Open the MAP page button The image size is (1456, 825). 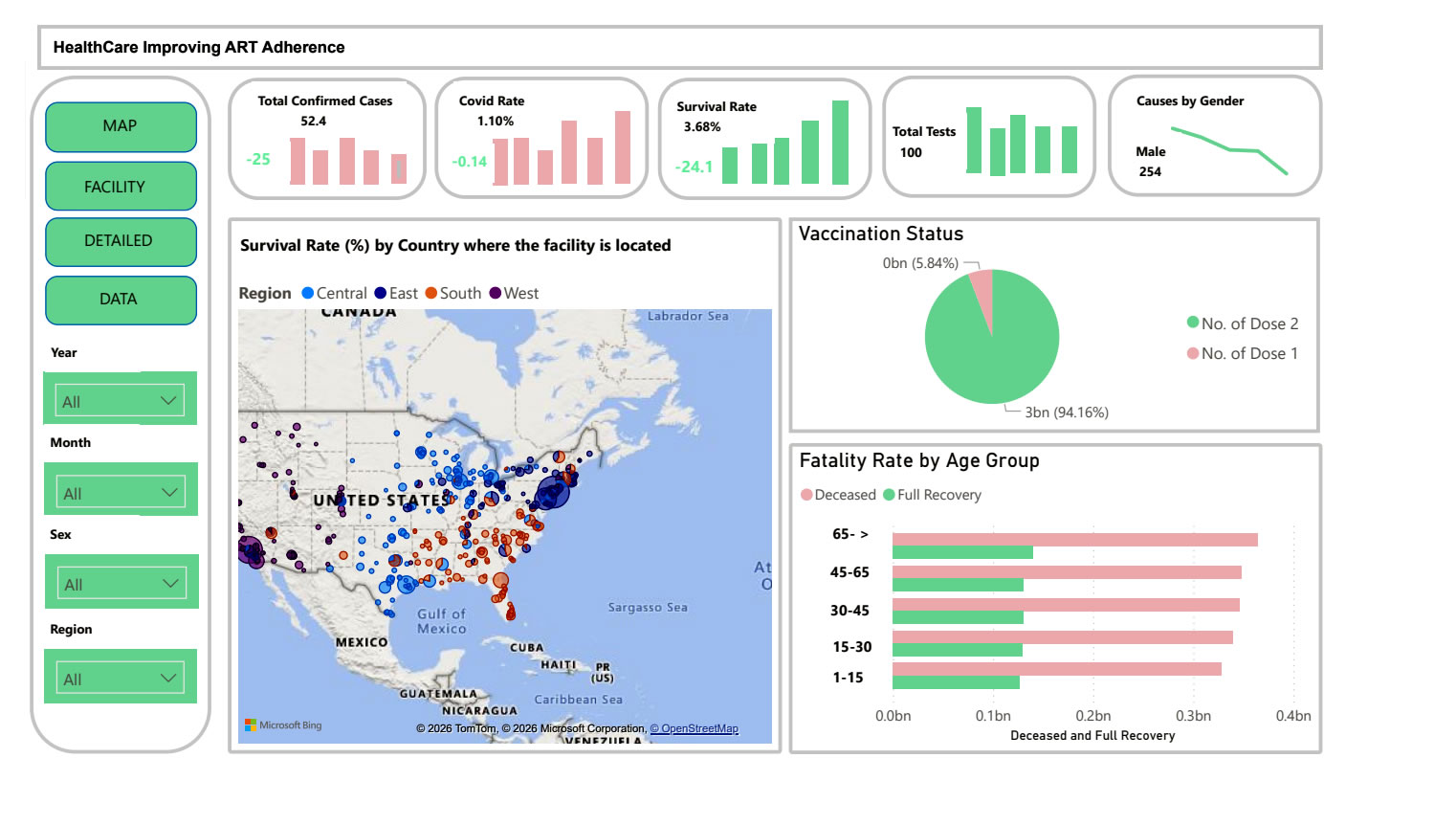pos(121,126)
